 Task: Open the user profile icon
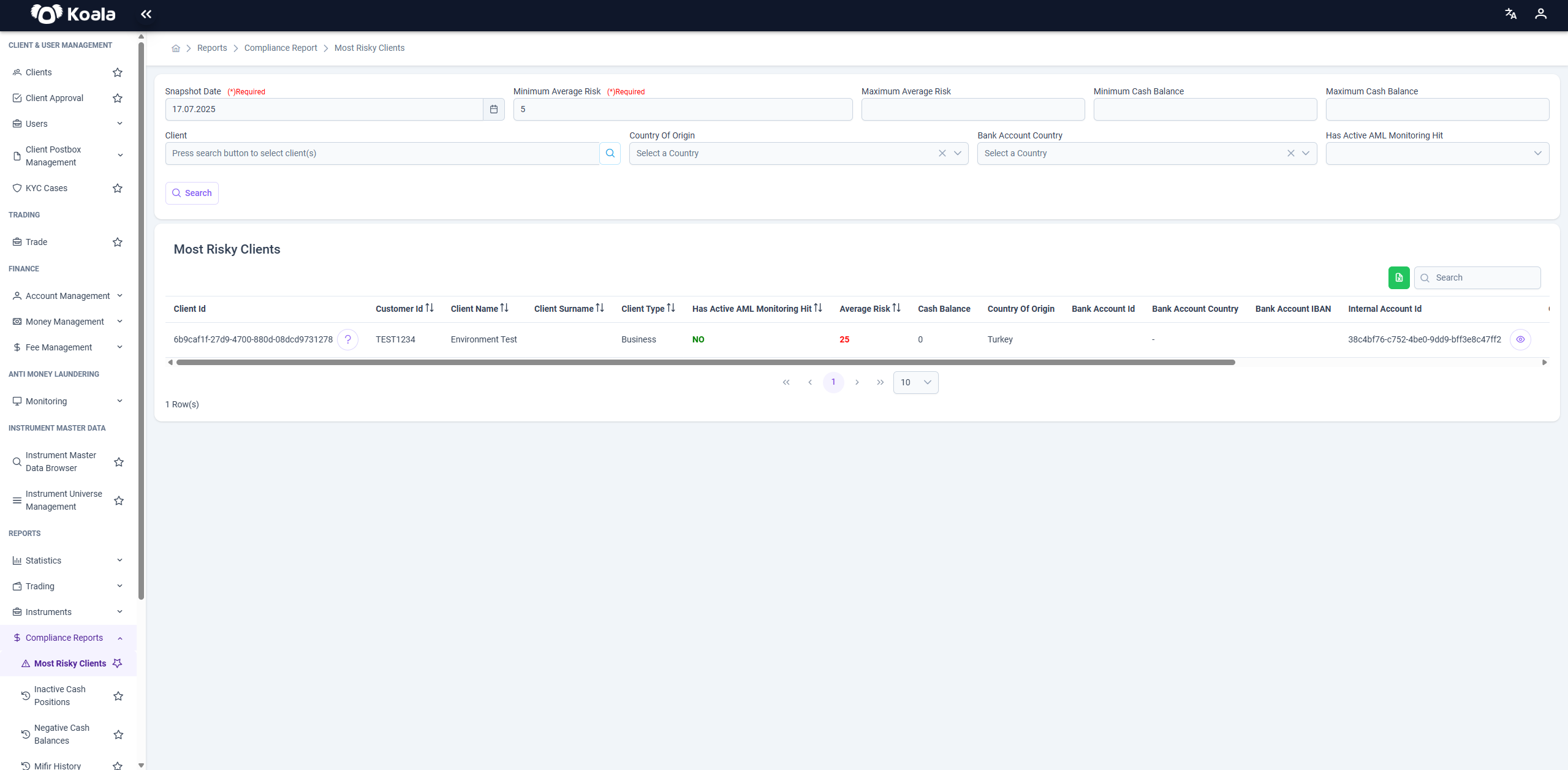1540,14
